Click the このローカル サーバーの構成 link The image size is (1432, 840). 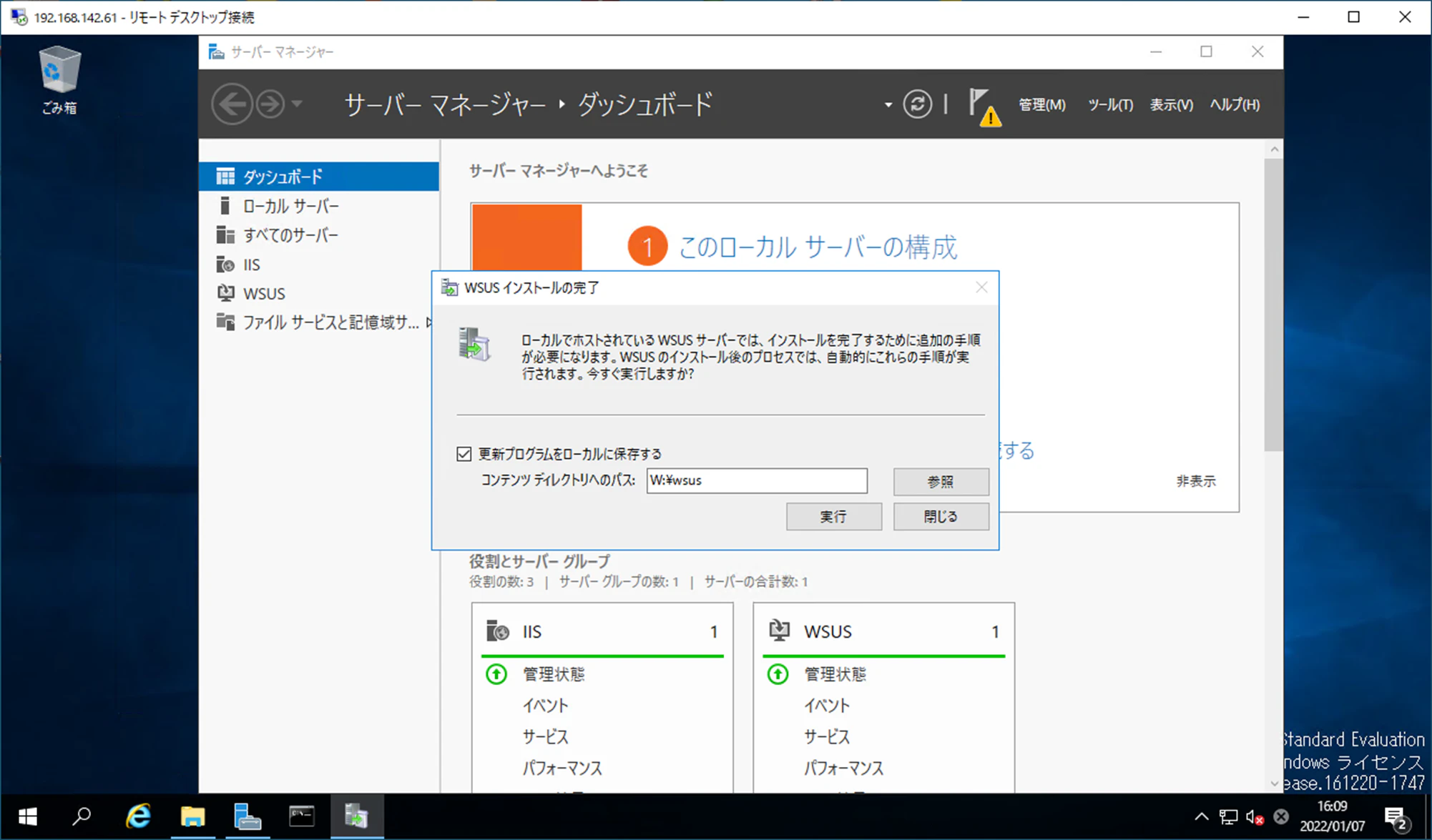point(817,247)
